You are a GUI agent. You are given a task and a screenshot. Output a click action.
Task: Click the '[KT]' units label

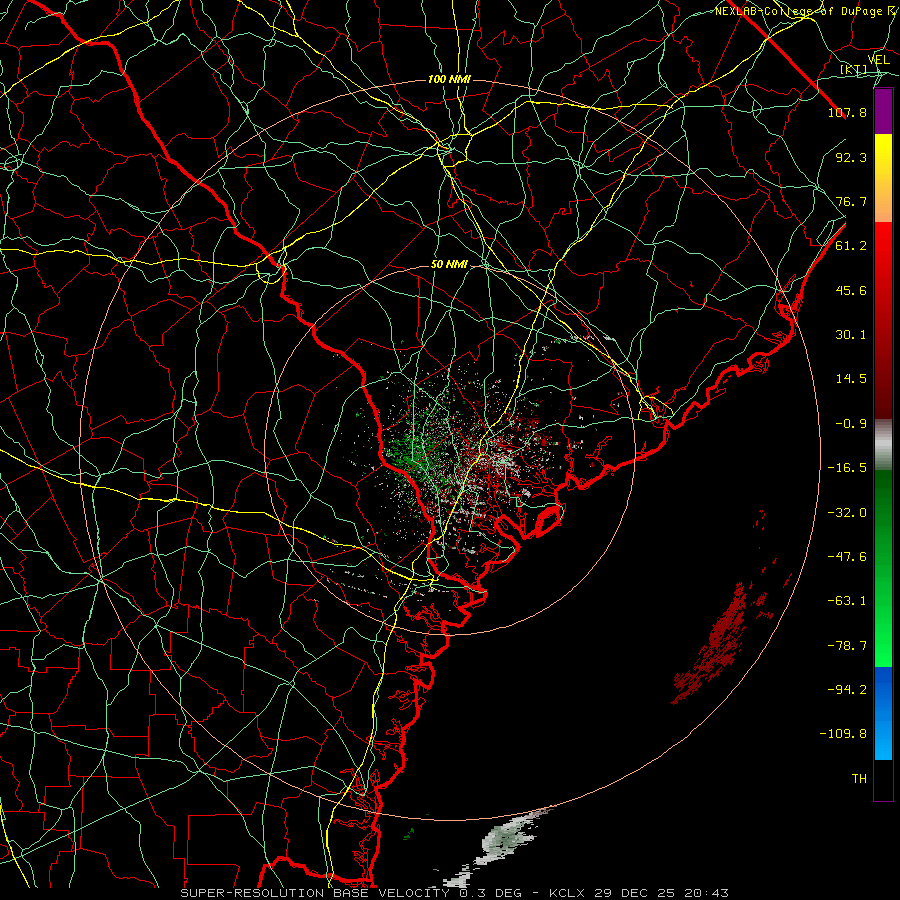pyautogui.click(x=854, y=70)
